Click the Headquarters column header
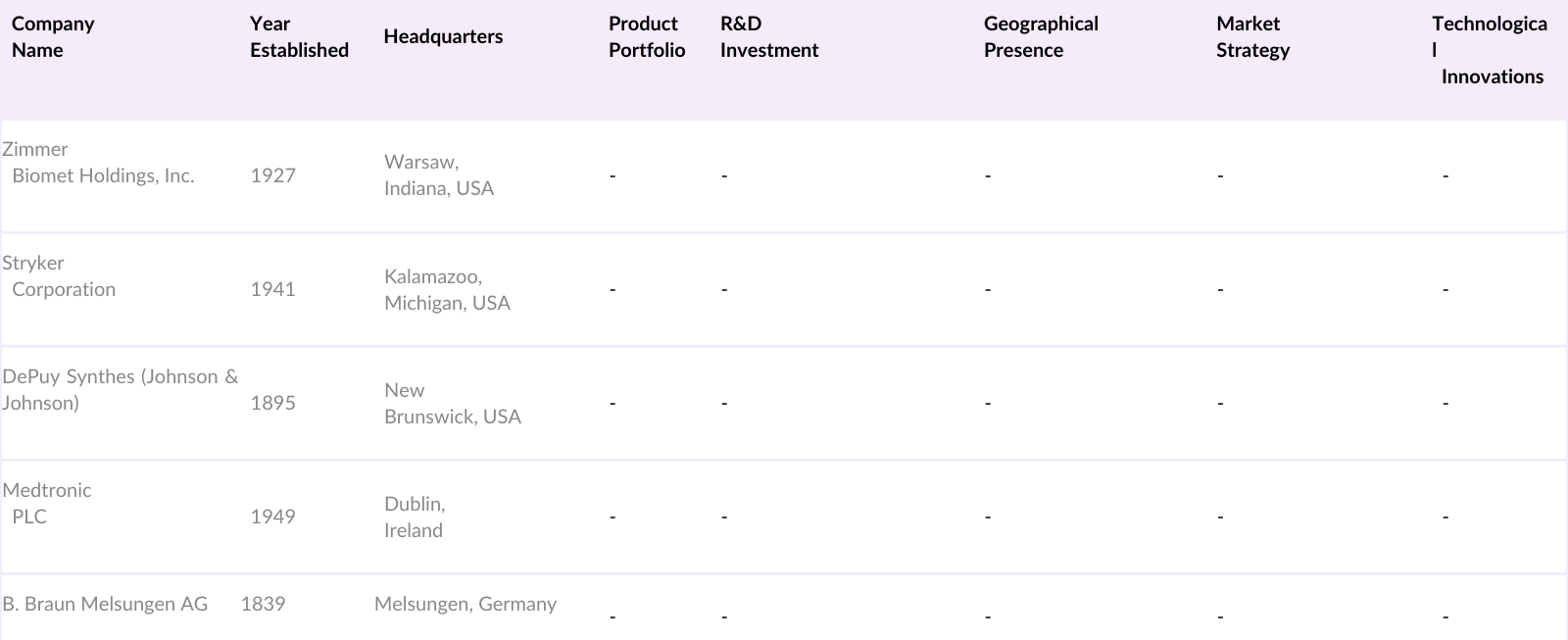Screen dimensions: 1568x640 pos(443,37)
